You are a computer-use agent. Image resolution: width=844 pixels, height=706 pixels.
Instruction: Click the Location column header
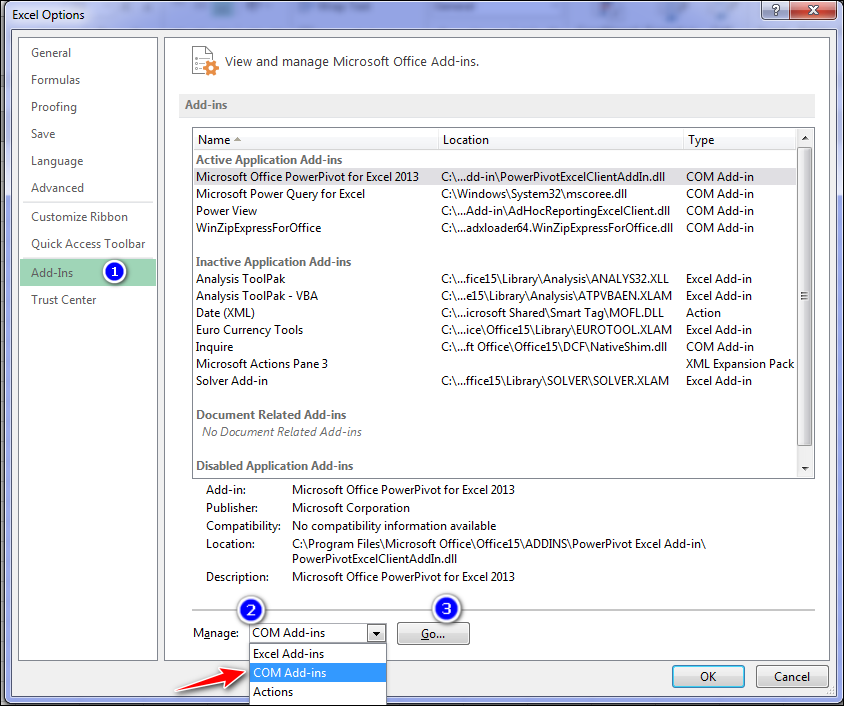click(467, 141)
